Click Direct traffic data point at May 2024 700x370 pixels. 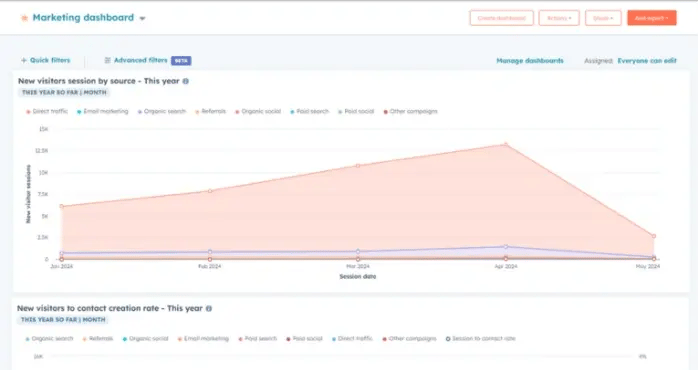654,236
